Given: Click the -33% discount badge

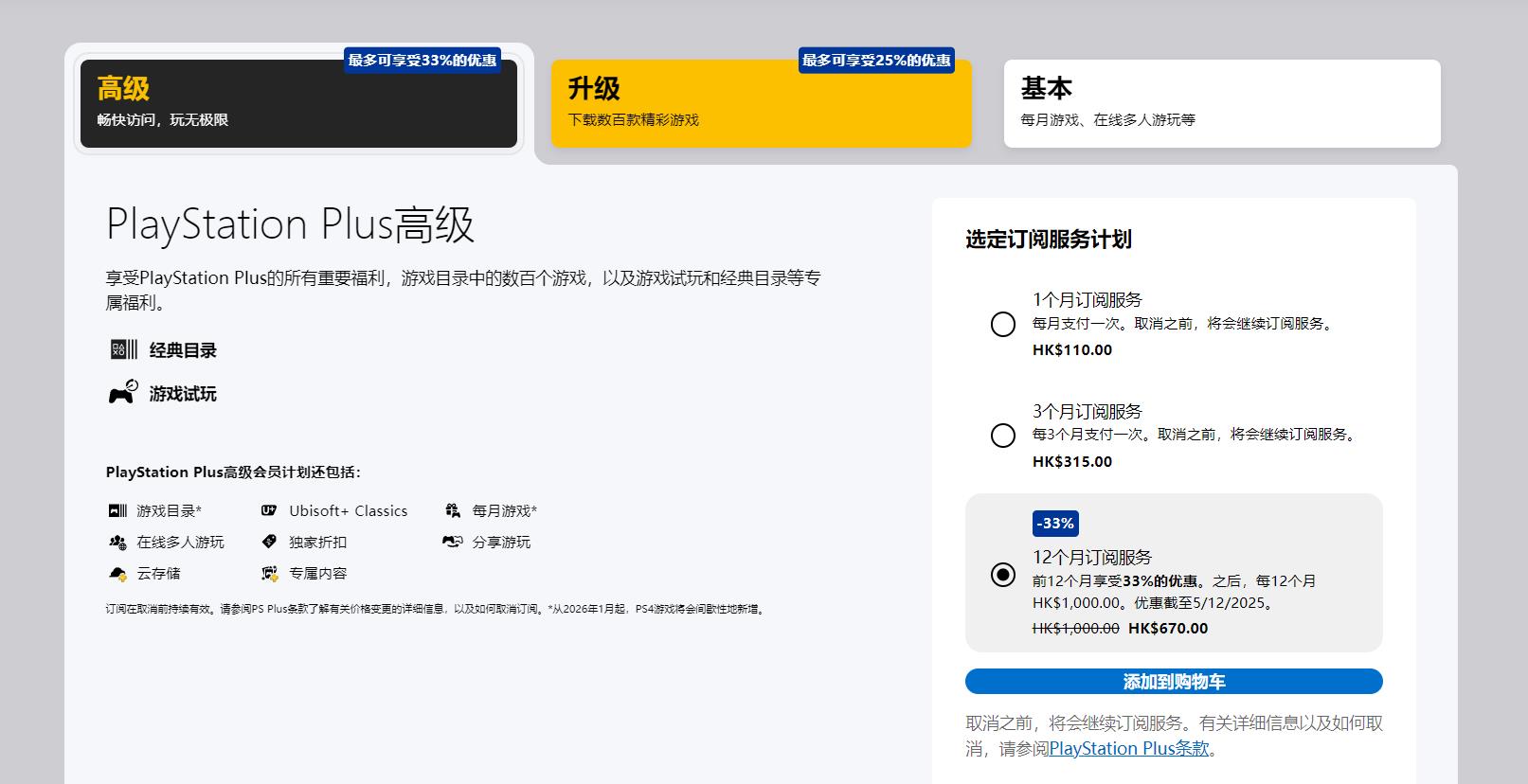Looking at the screenshot, I should [1055, 524].
